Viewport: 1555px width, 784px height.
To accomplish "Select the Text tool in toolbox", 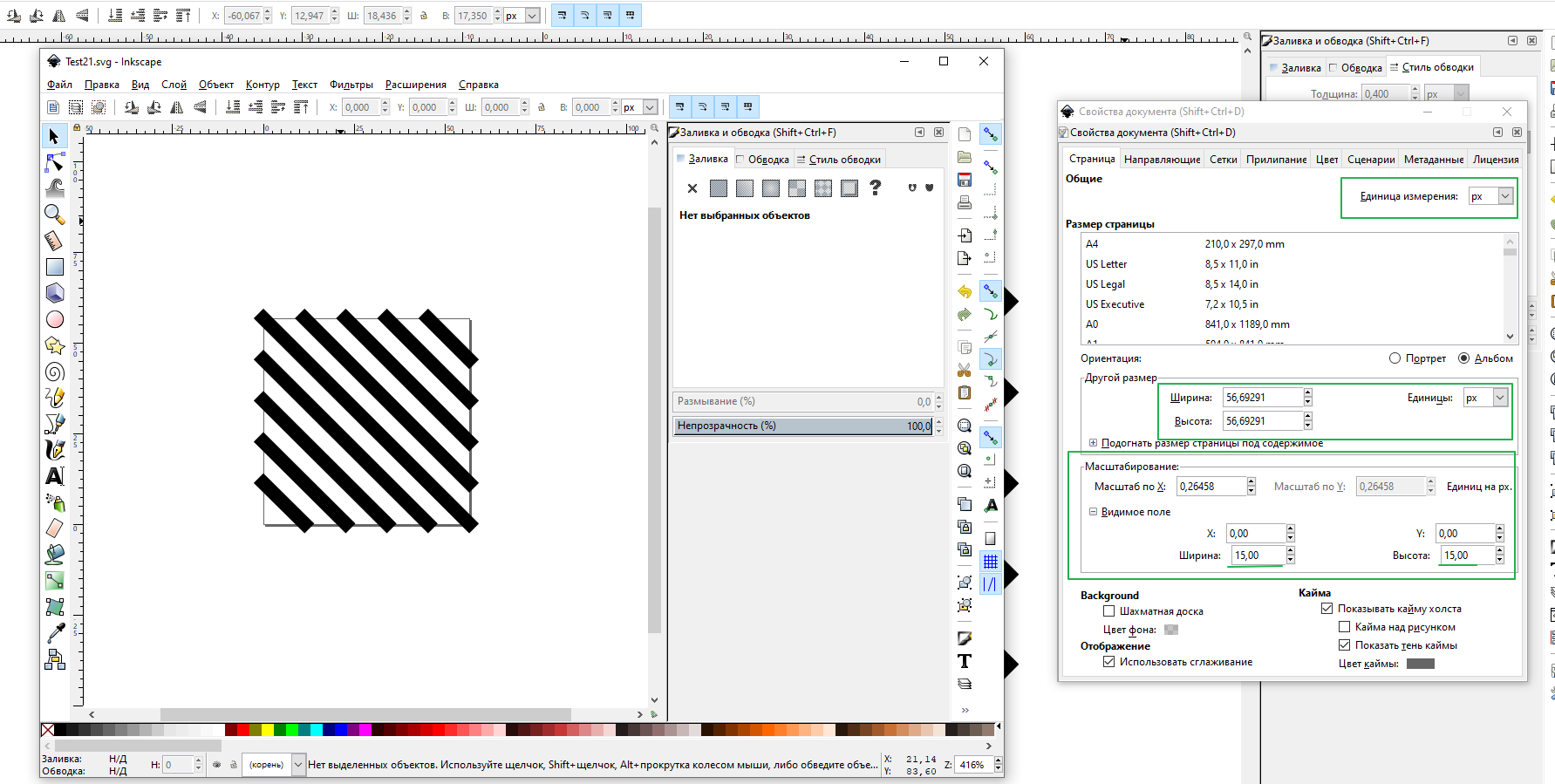I will pos(54,476).
